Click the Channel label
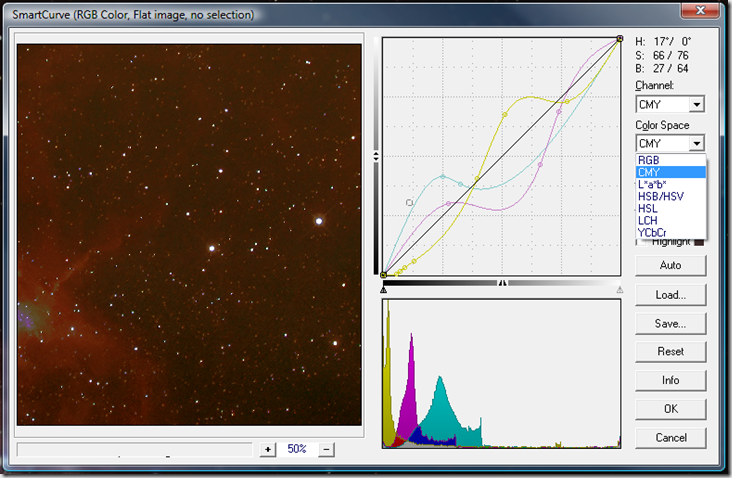 point(655,85)
